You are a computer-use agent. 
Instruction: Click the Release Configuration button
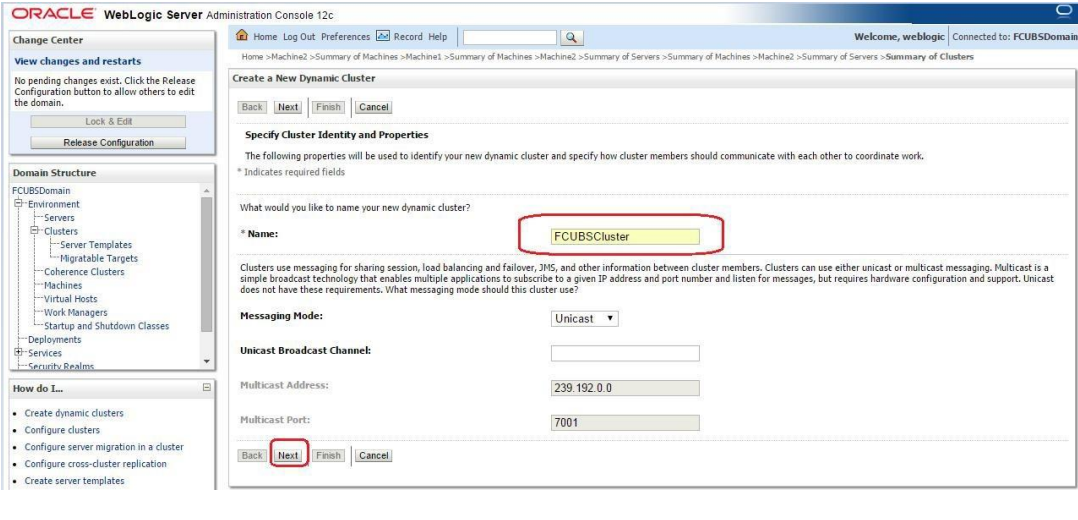pos(109,143)
